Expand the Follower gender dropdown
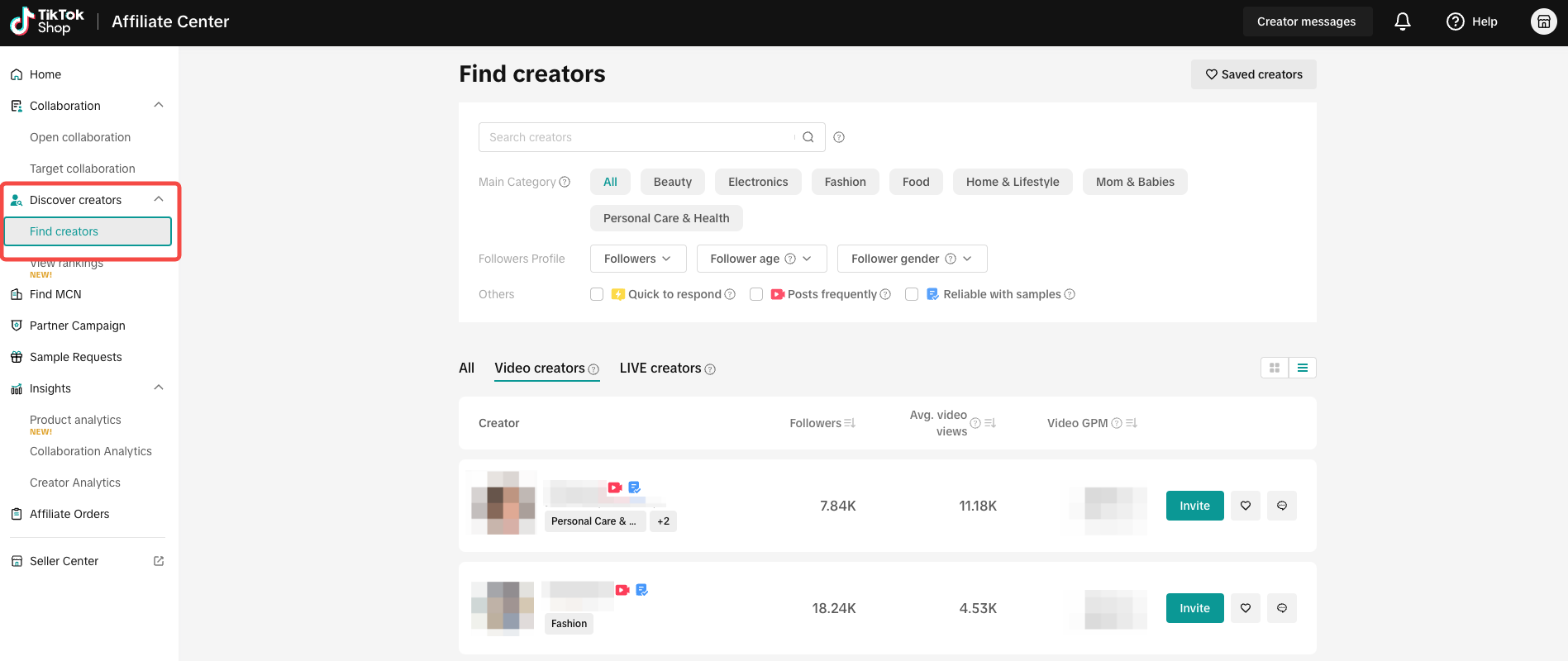Image resolution: width=1568 pixels, height=661 pixels. click(x=912, y=259)
